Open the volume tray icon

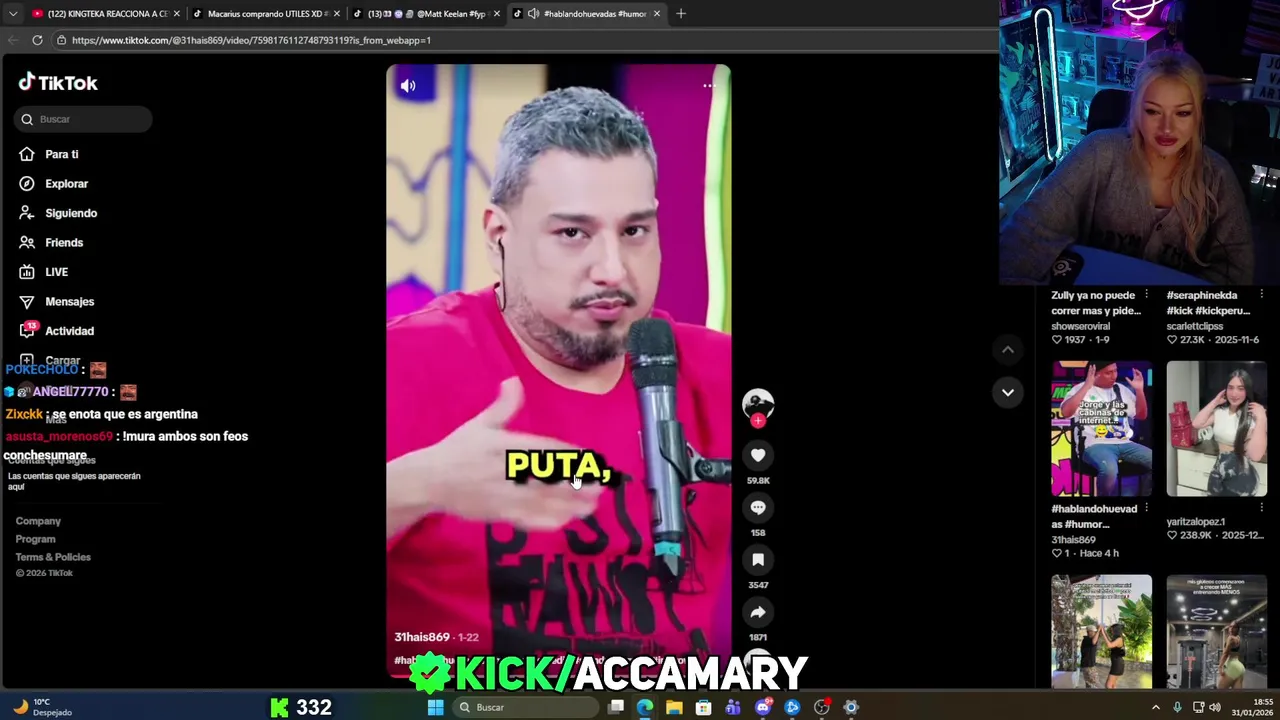tap(1215, 707)
